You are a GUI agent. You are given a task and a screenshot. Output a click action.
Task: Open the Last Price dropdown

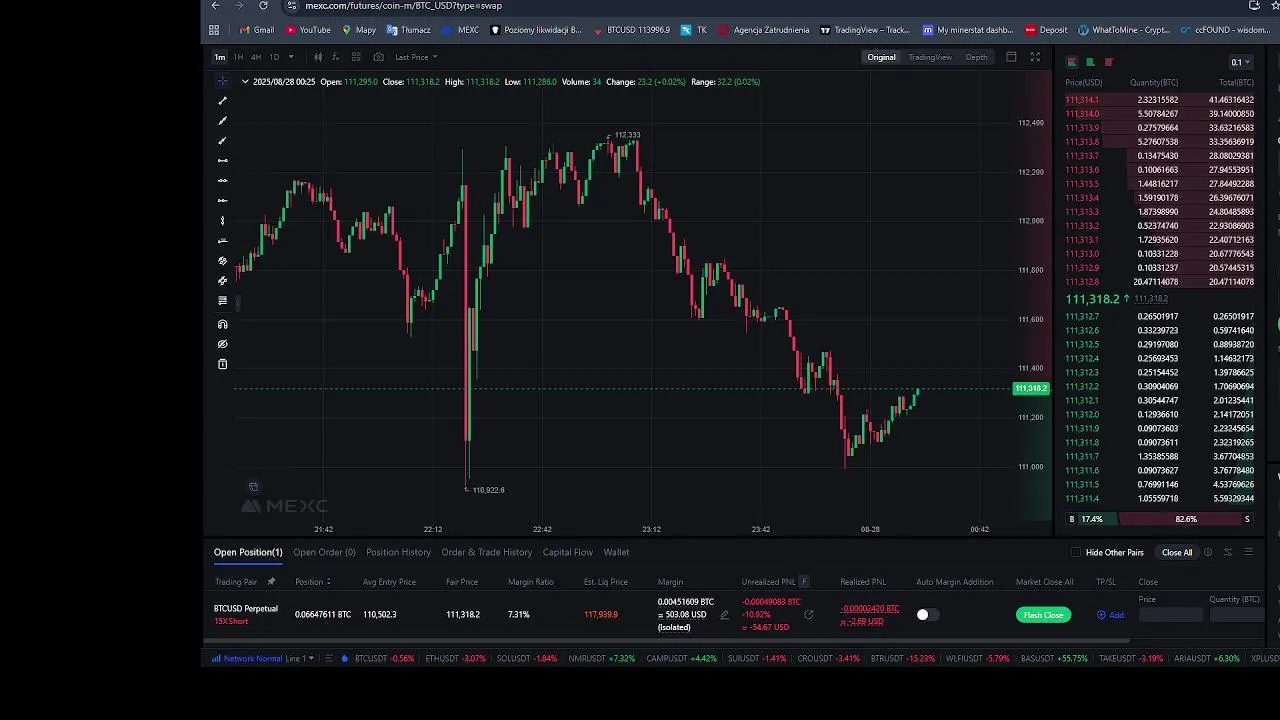pos(416,57)
